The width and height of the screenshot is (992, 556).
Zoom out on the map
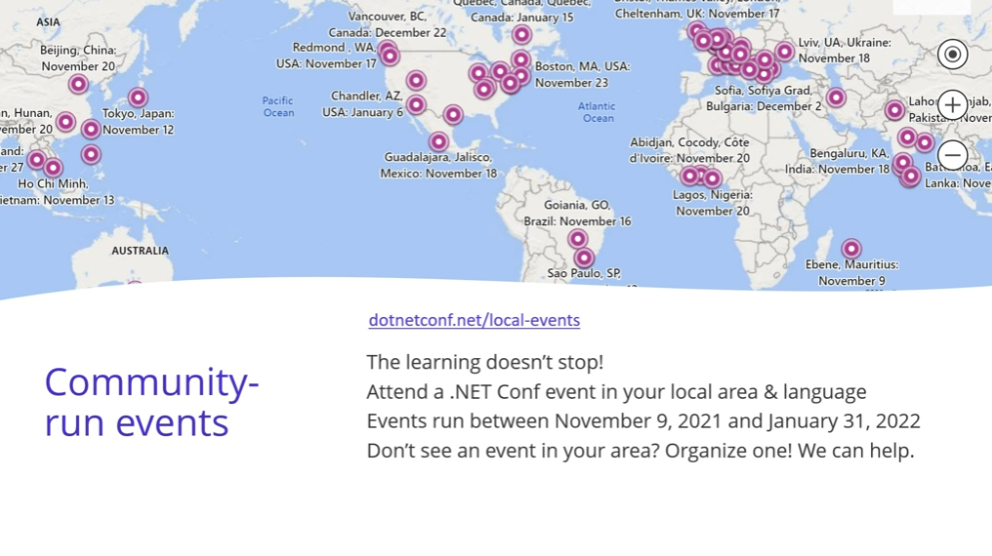[952, 155]
